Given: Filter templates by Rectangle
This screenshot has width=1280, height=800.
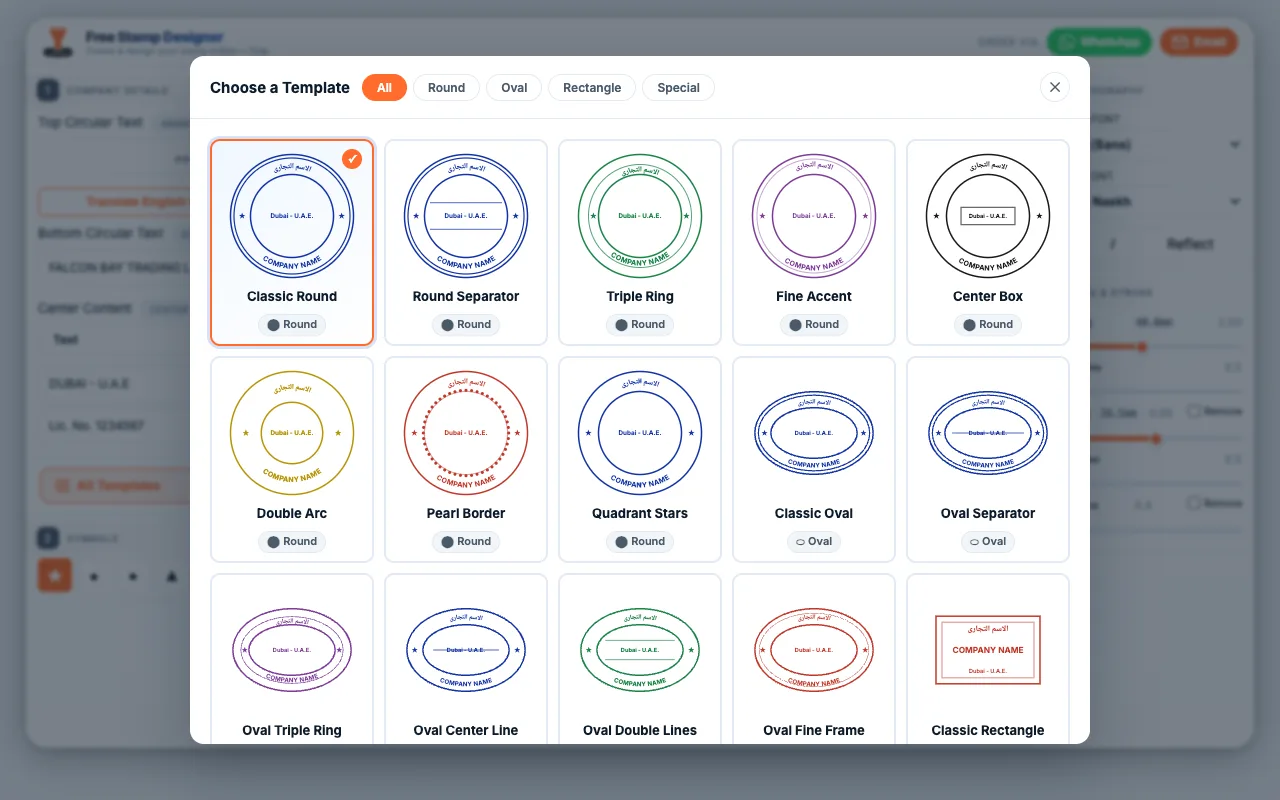Looking at the screenshot, I should [592, 87].
